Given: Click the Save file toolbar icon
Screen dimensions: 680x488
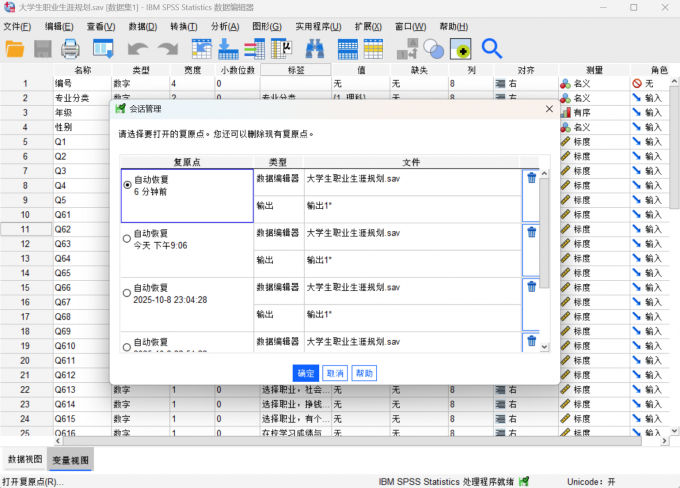Looking at the screenshot, I should (x=42, y=49).
